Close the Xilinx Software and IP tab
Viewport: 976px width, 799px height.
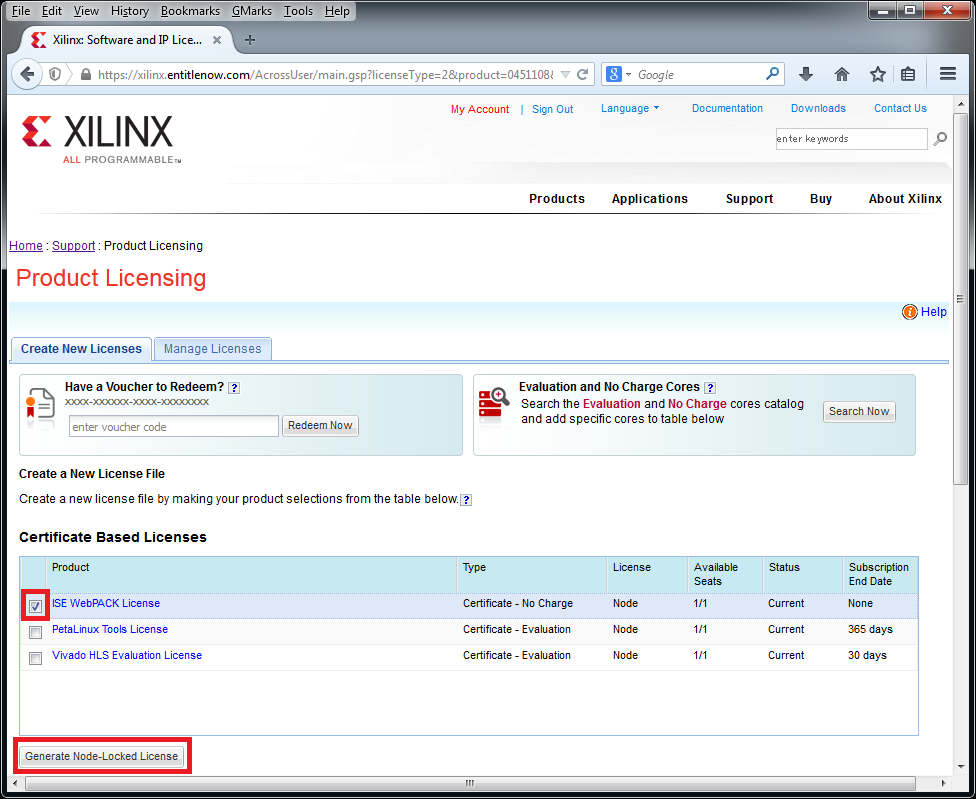coord(217,40)
